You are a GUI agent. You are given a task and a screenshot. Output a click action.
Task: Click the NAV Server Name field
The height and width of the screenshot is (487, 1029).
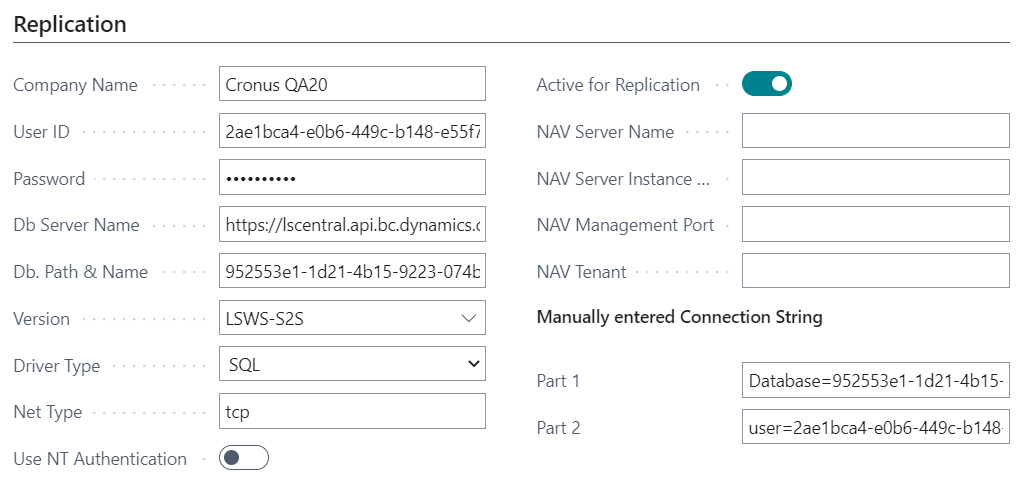[875, 131]
